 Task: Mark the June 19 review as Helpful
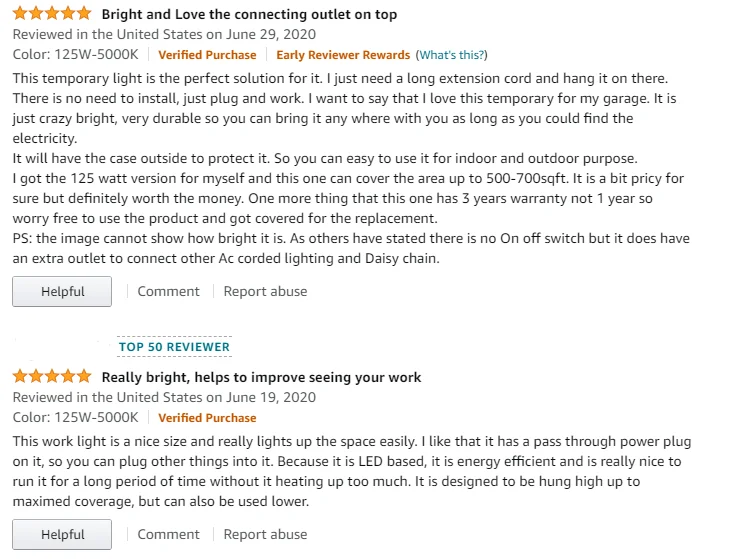(x=62, y=534)
